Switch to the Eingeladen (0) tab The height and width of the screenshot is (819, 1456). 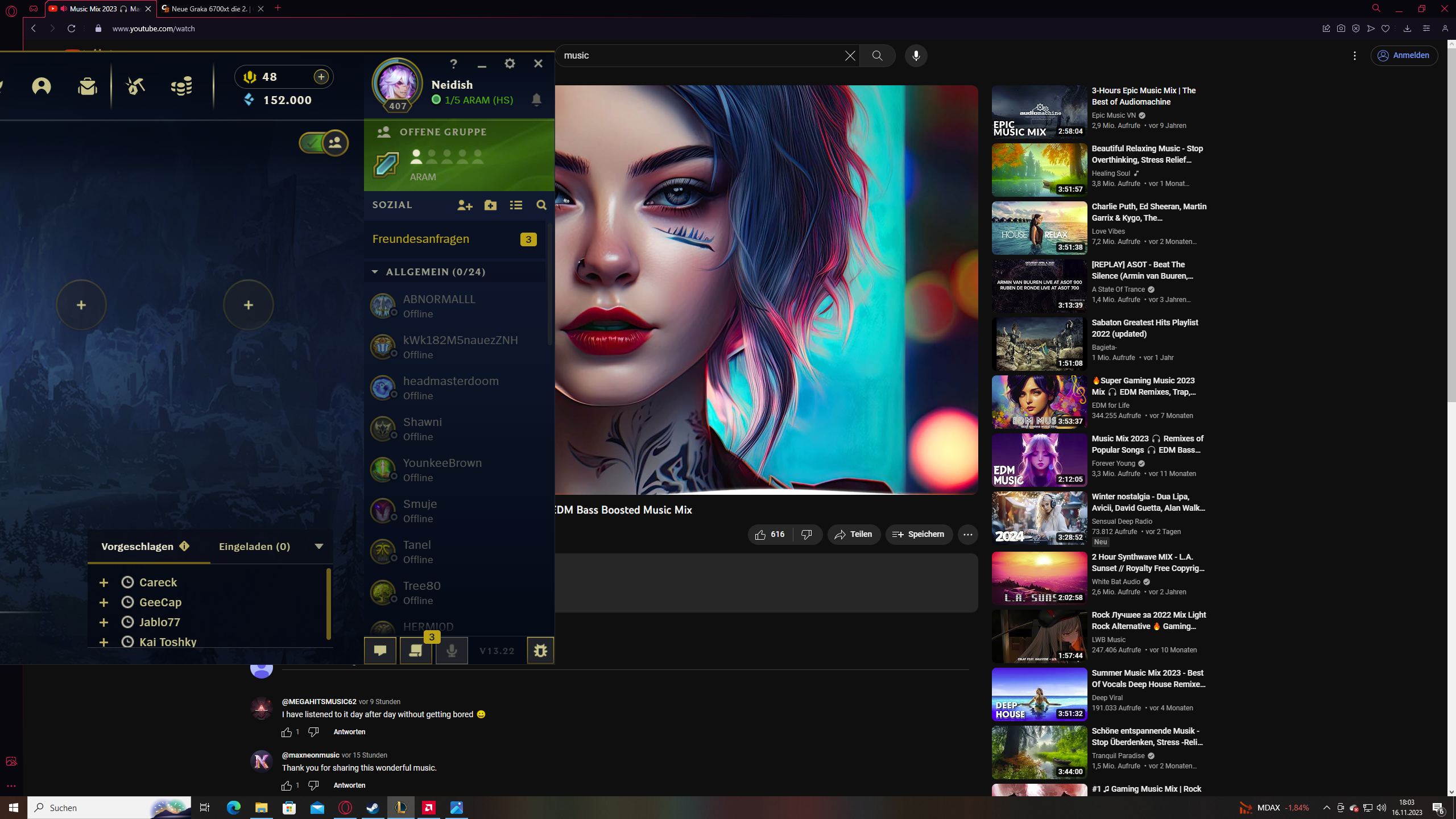pos(254,547)
